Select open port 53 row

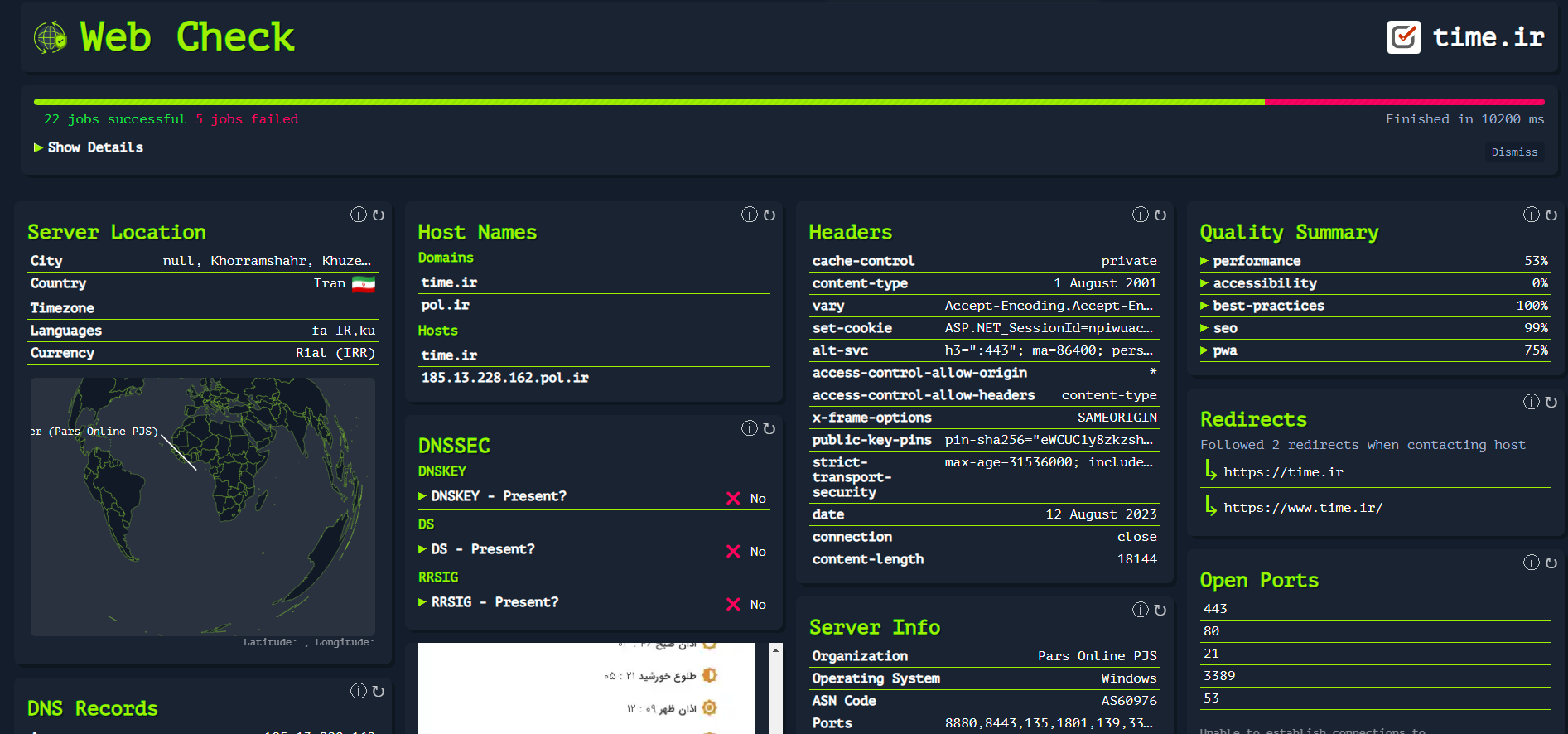click(1376, 698)
